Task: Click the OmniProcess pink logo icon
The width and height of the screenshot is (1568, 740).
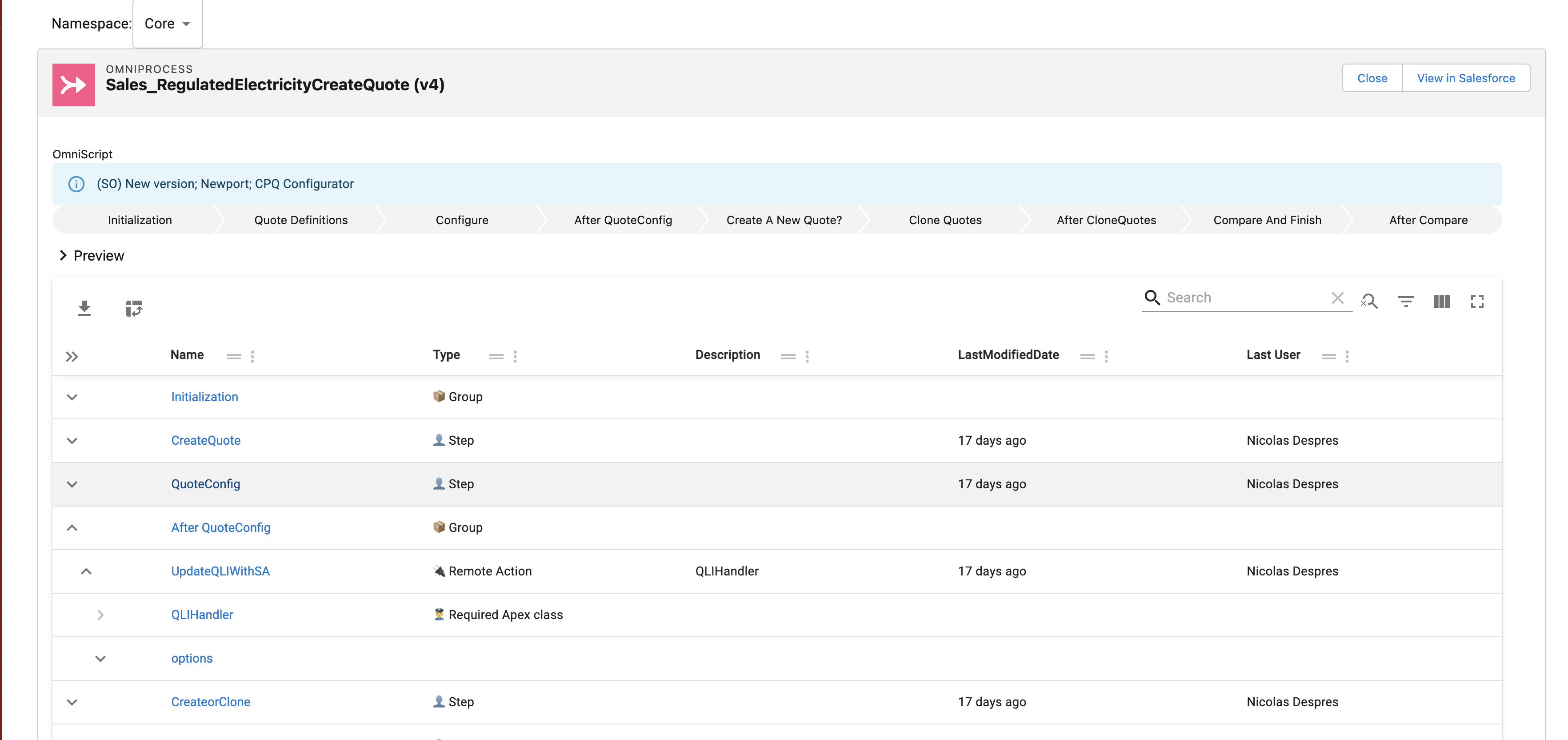Action: [x=74, y=84]
